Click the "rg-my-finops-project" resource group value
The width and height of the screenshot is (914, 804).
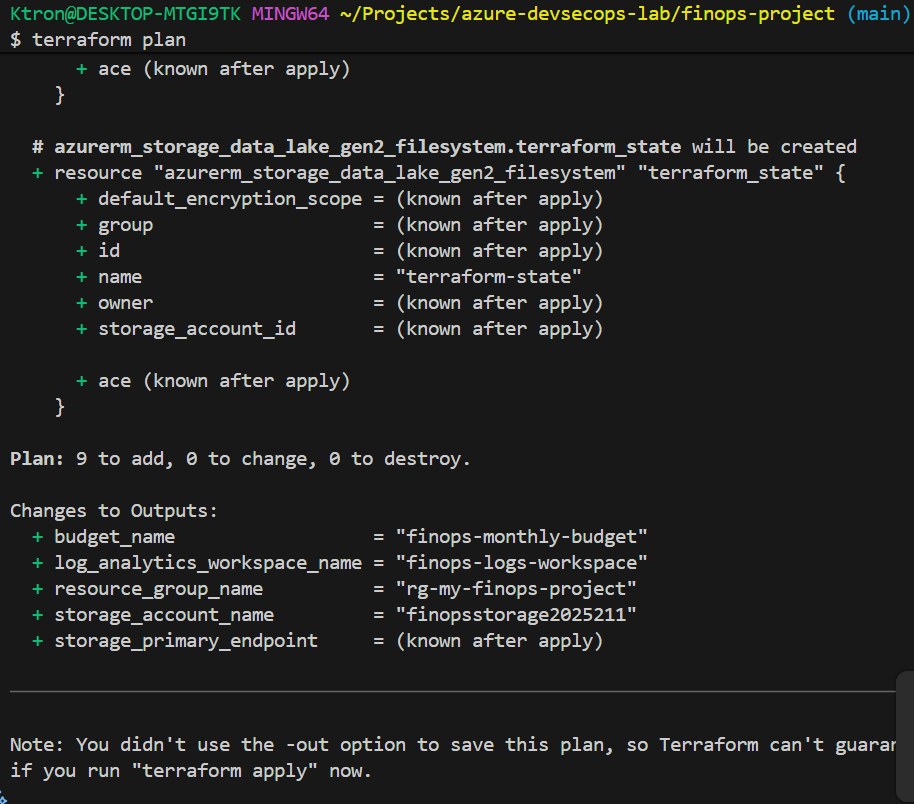pyautogui.click(x=516, y=589)
